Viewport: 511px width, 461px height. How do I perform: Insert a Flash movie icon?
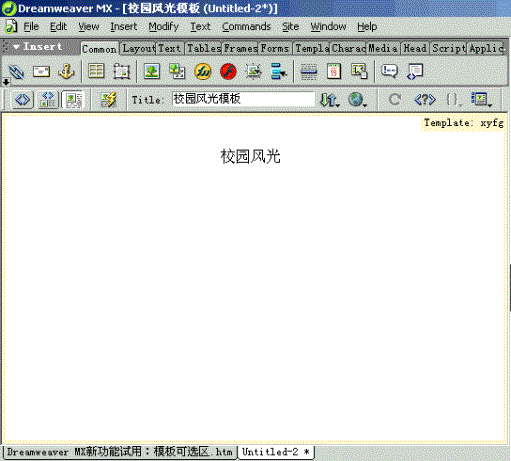click(228, 71)
